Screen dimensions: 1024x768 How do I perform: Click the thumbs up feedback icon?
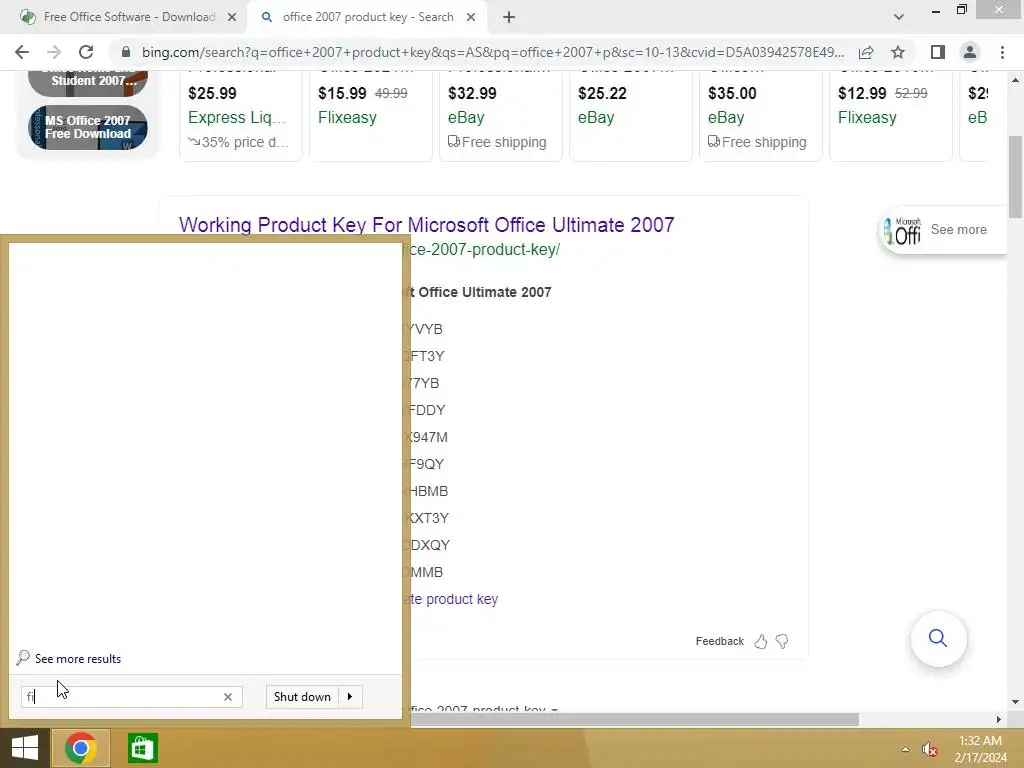coord(761,641)
